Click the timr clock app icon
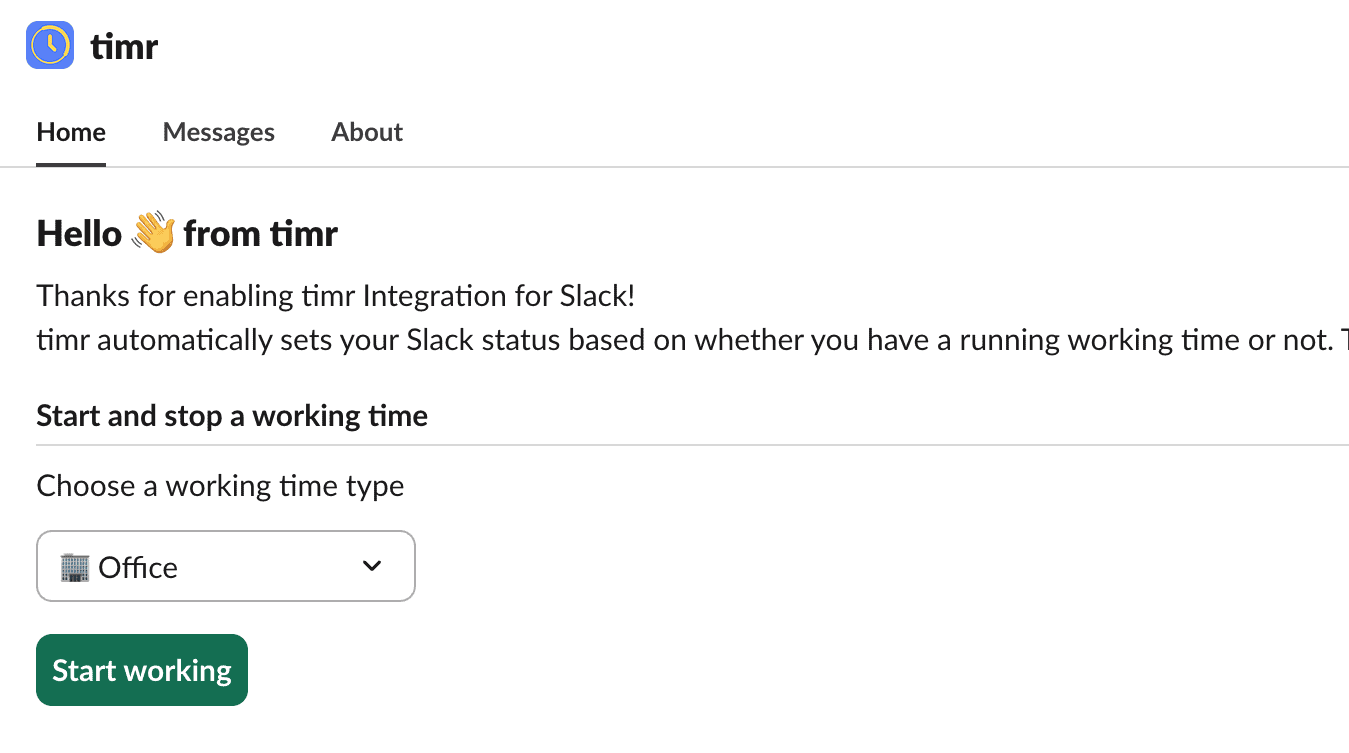Screen dimensions: 1349x753 [x=50, y=45]
